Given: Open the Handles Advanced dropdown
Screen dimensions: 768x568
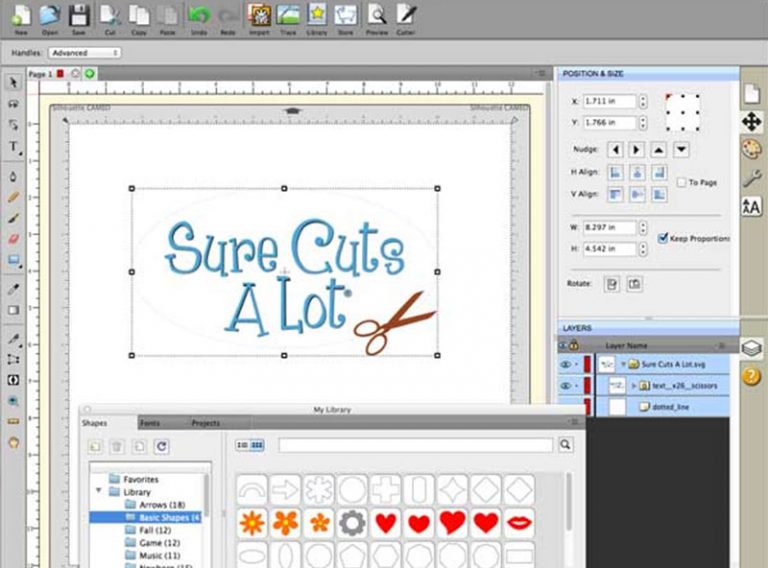Looking at the screenshot, I should tap(85, 52).
